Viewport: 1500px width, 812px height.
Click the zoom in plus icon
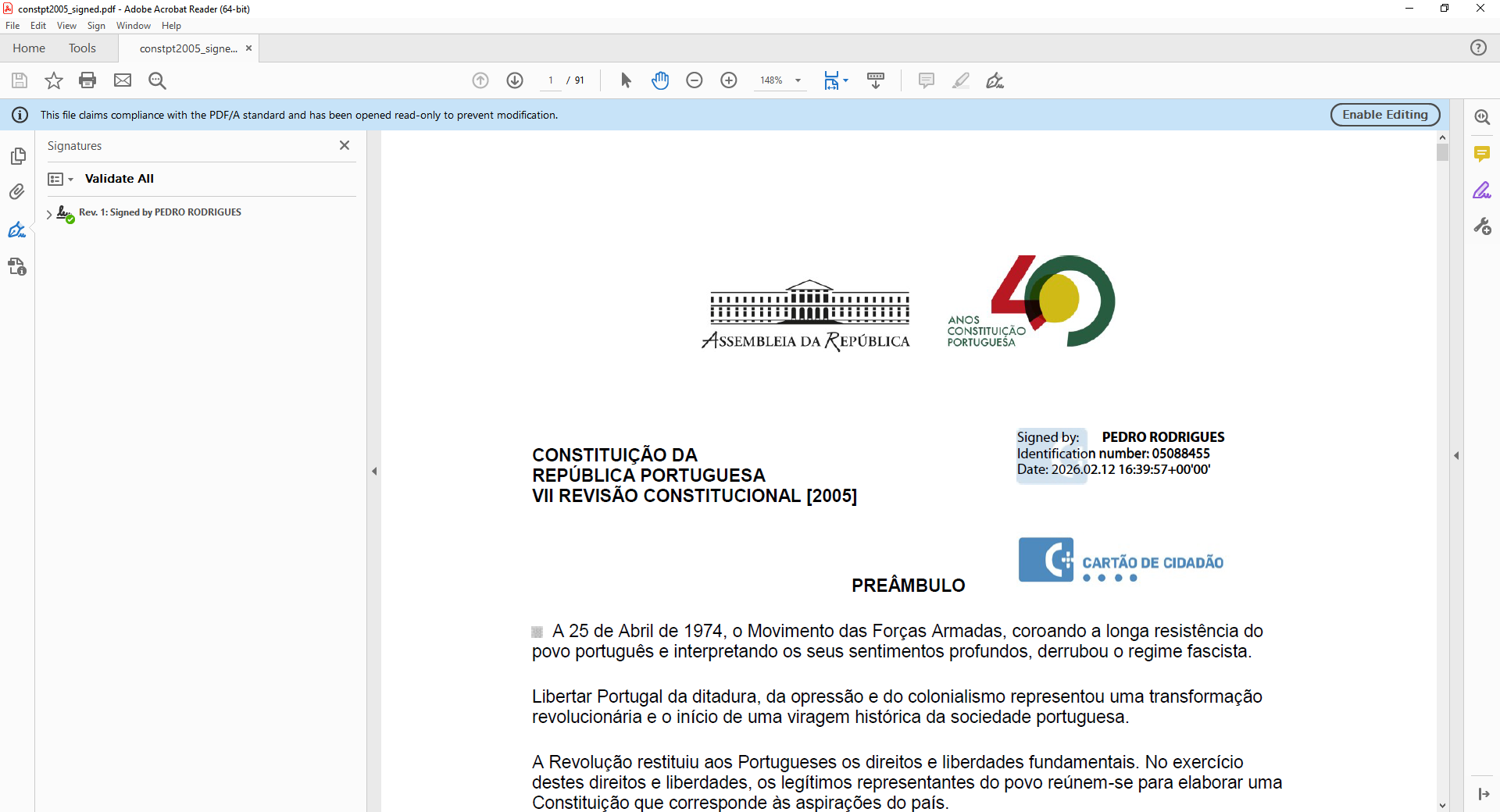[x=728, y=80]
